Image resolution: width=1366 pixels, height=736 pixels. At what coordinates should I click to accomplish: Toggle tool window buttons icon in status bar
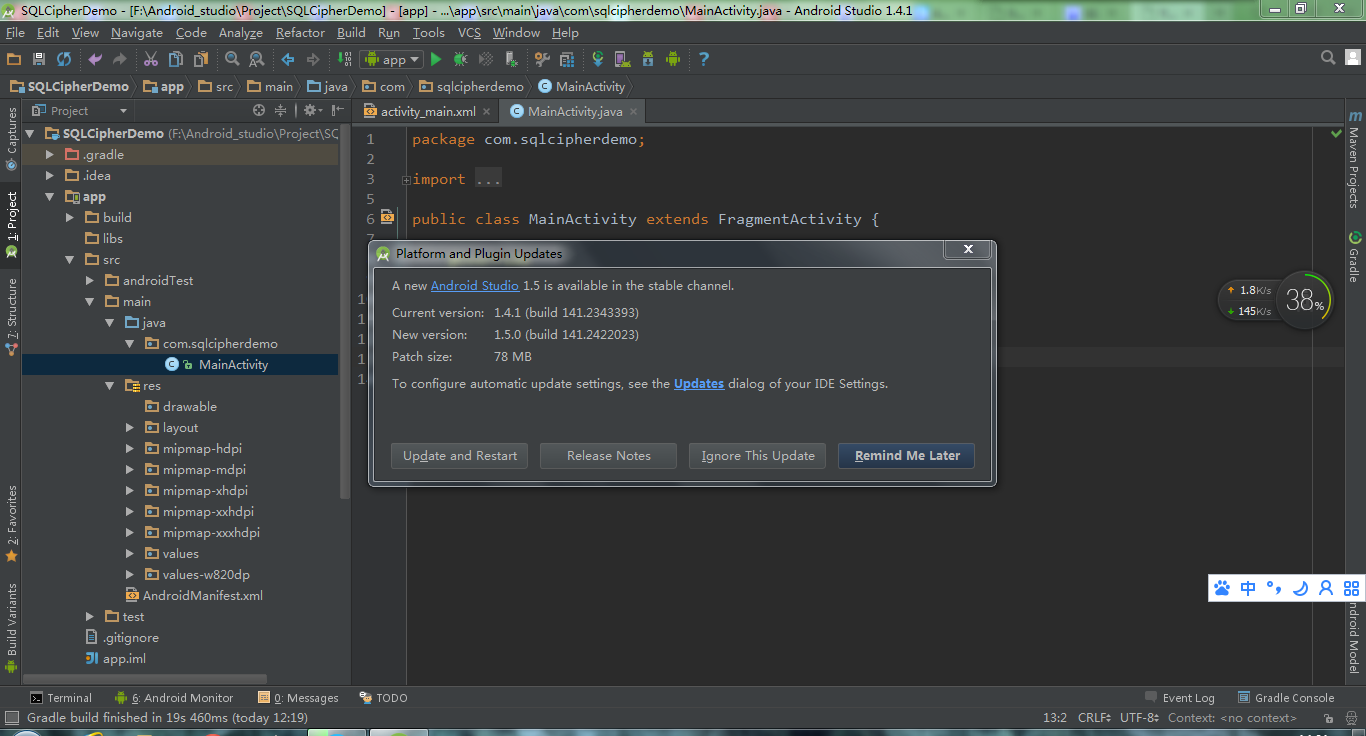click(11, 717)
